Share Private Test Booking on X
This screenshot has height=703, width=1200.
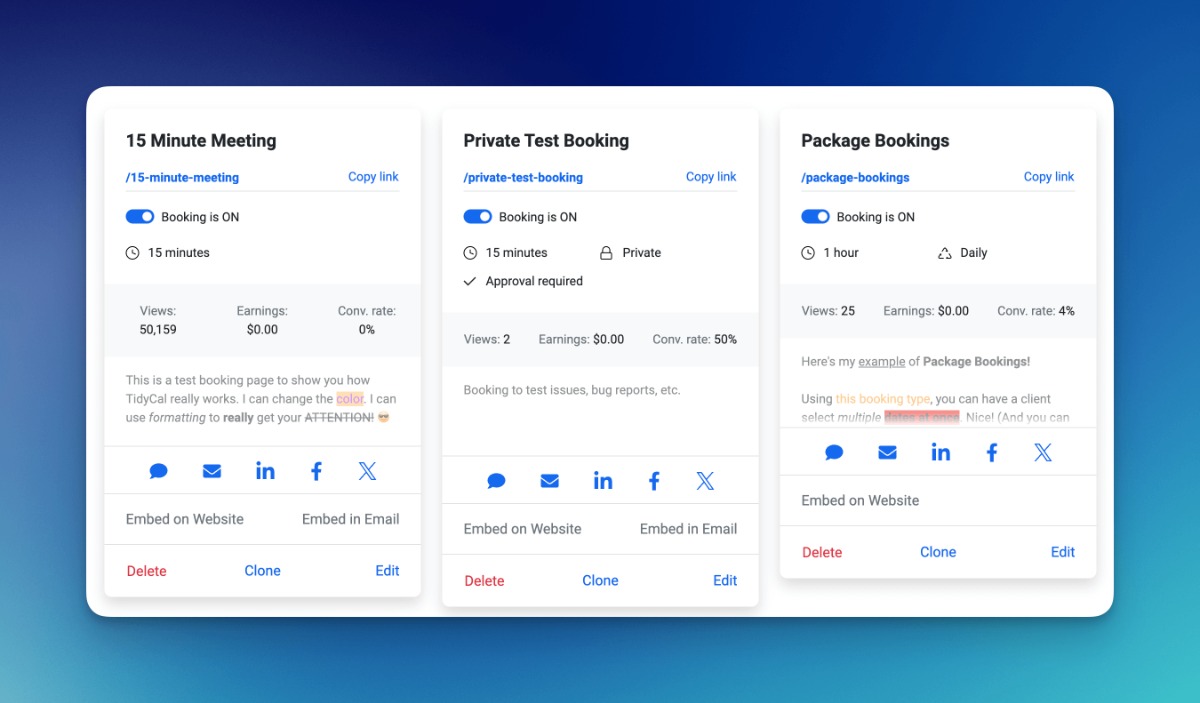pyautogui.click(x=705, y=481)
